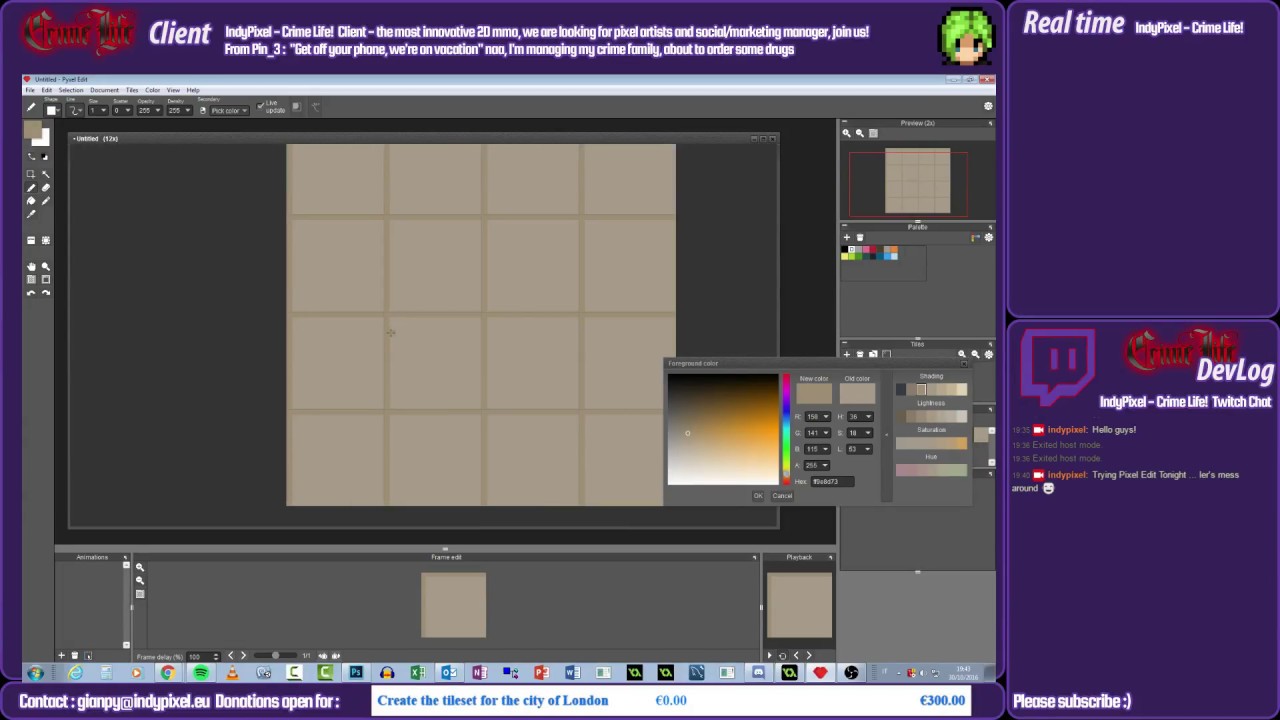Image resolution: width=1280 pixels, height=720 pixels.
Task: Choose the rectangular Selection tool
Action: point(31,174)
